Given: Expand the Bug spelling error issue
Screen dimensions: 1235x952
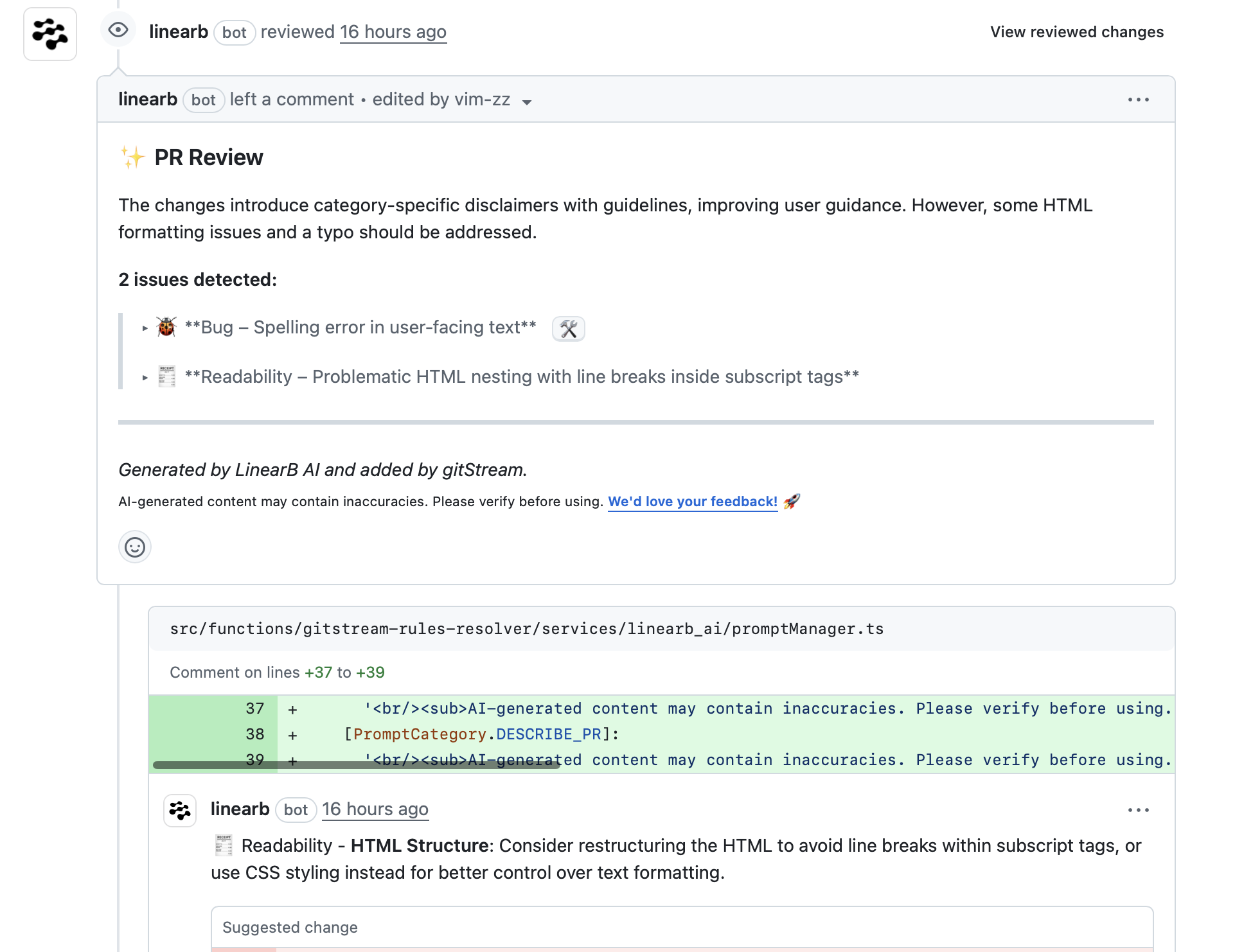Looking at the screenshot, I should coord(145,328).
